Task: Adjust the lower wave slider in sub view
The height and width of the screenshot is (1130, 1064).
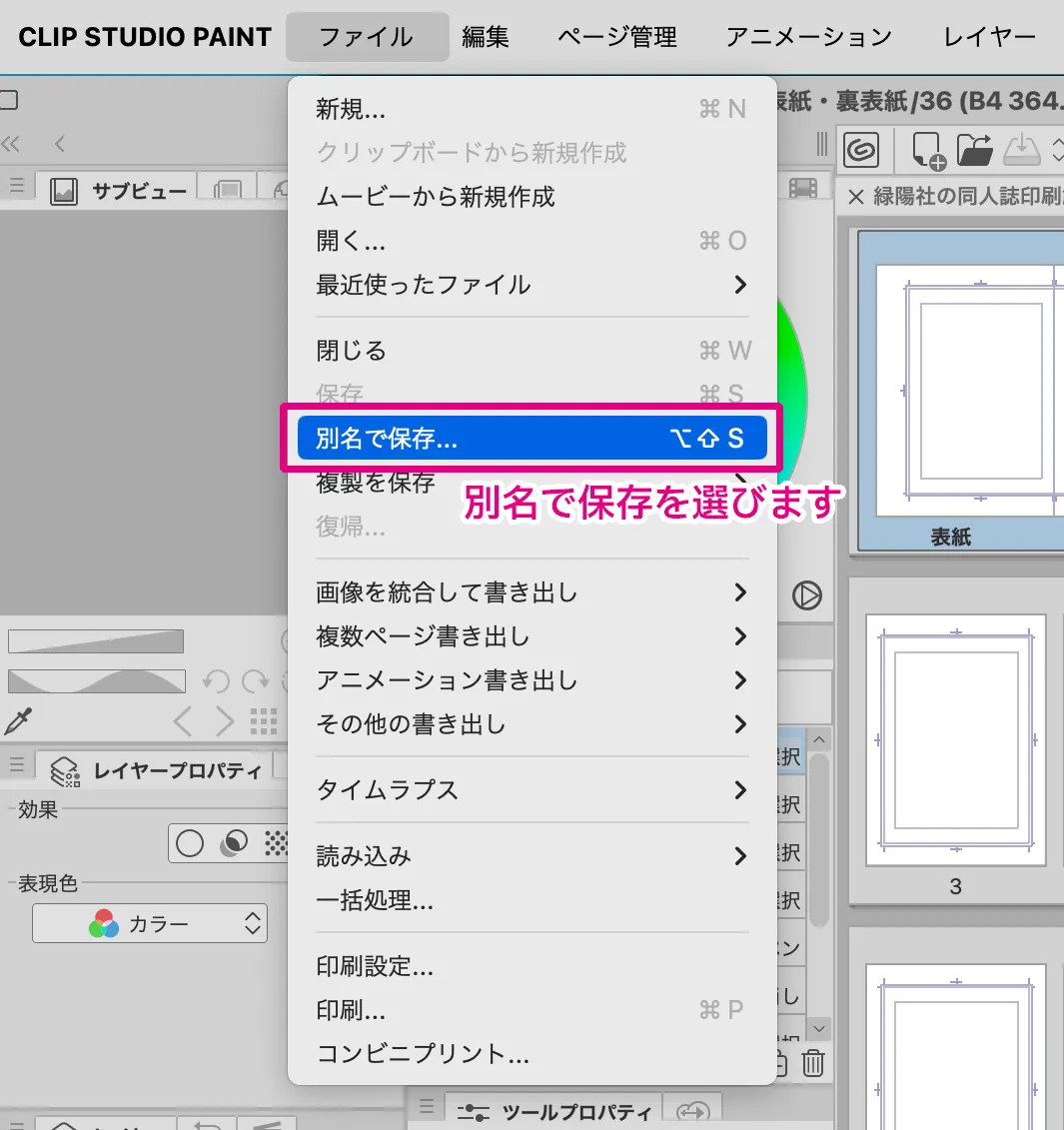Action: coord(97,681)
